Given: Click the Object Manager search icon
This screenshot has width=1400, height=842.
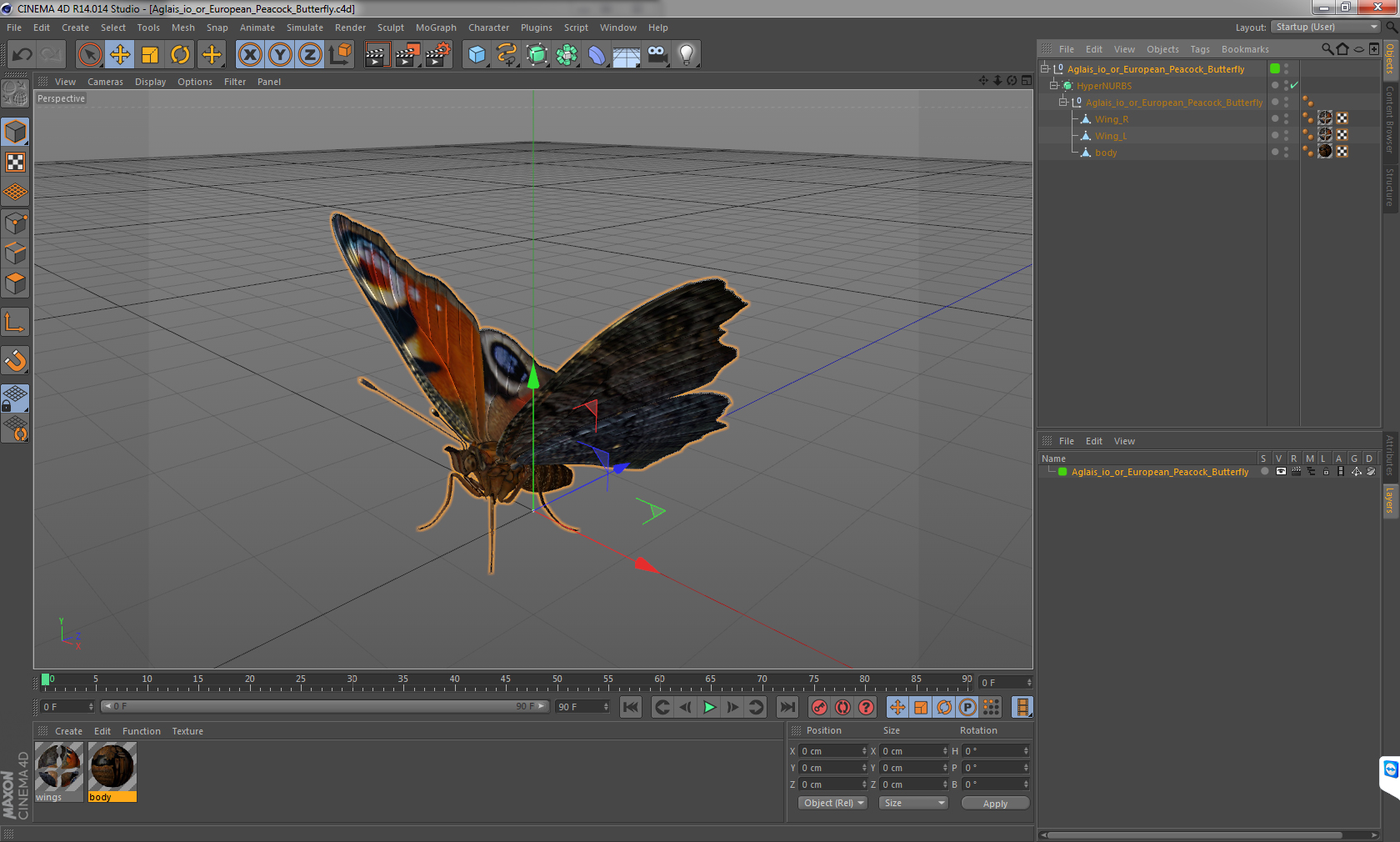Looking at the screenshot, I should [1327, 49].
